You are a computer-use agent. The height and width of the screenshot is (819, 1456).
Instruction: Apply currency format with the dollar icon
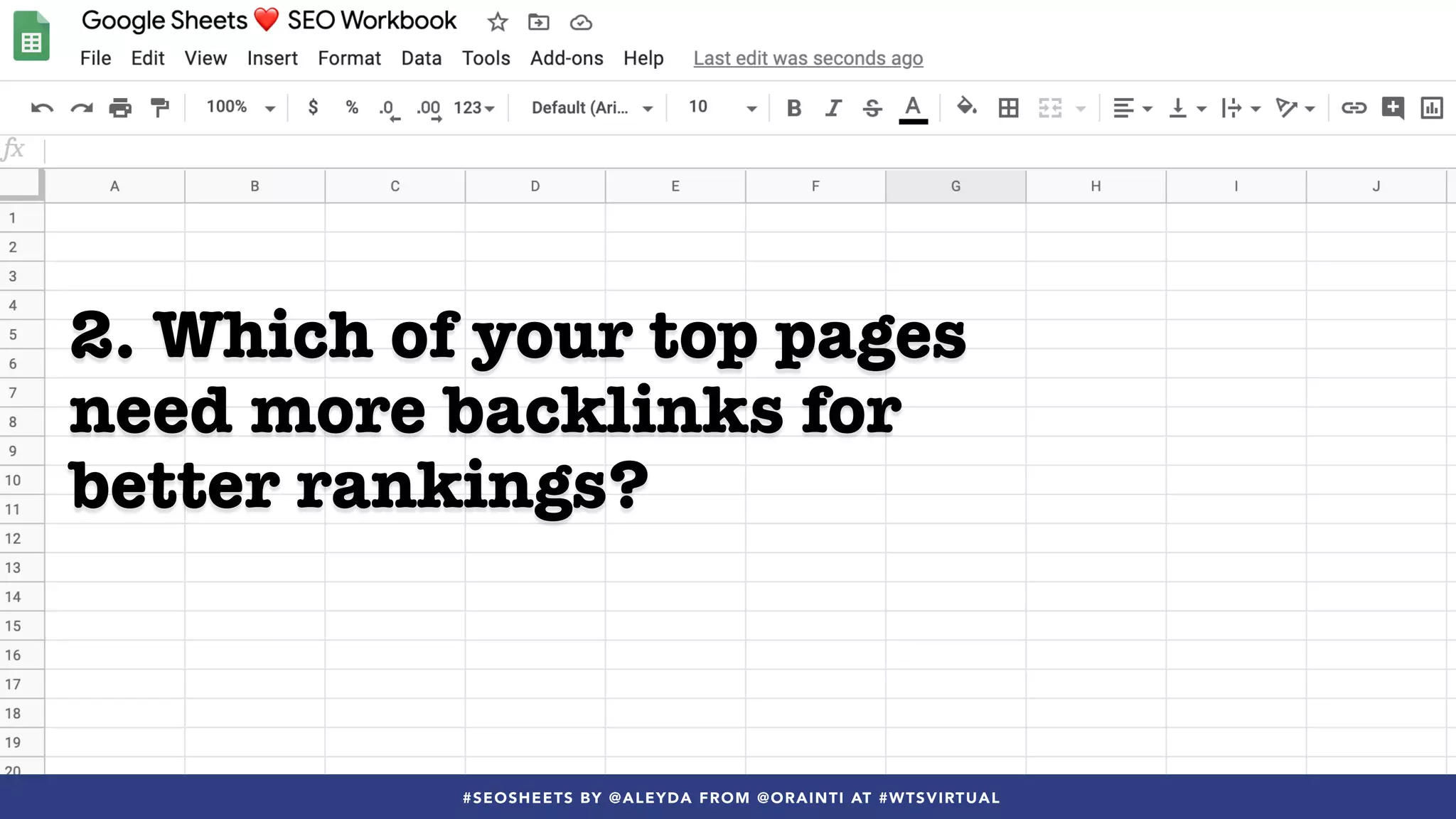pos(313,107)
